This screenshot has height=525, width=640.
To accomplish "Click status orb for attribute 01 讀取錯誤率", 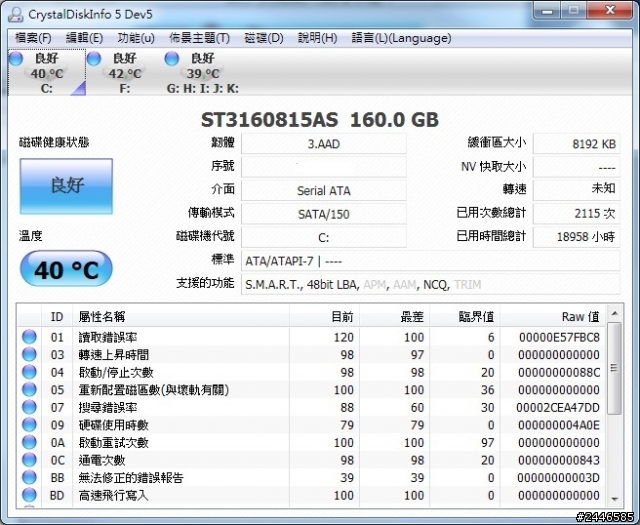I will pos(29,337).
